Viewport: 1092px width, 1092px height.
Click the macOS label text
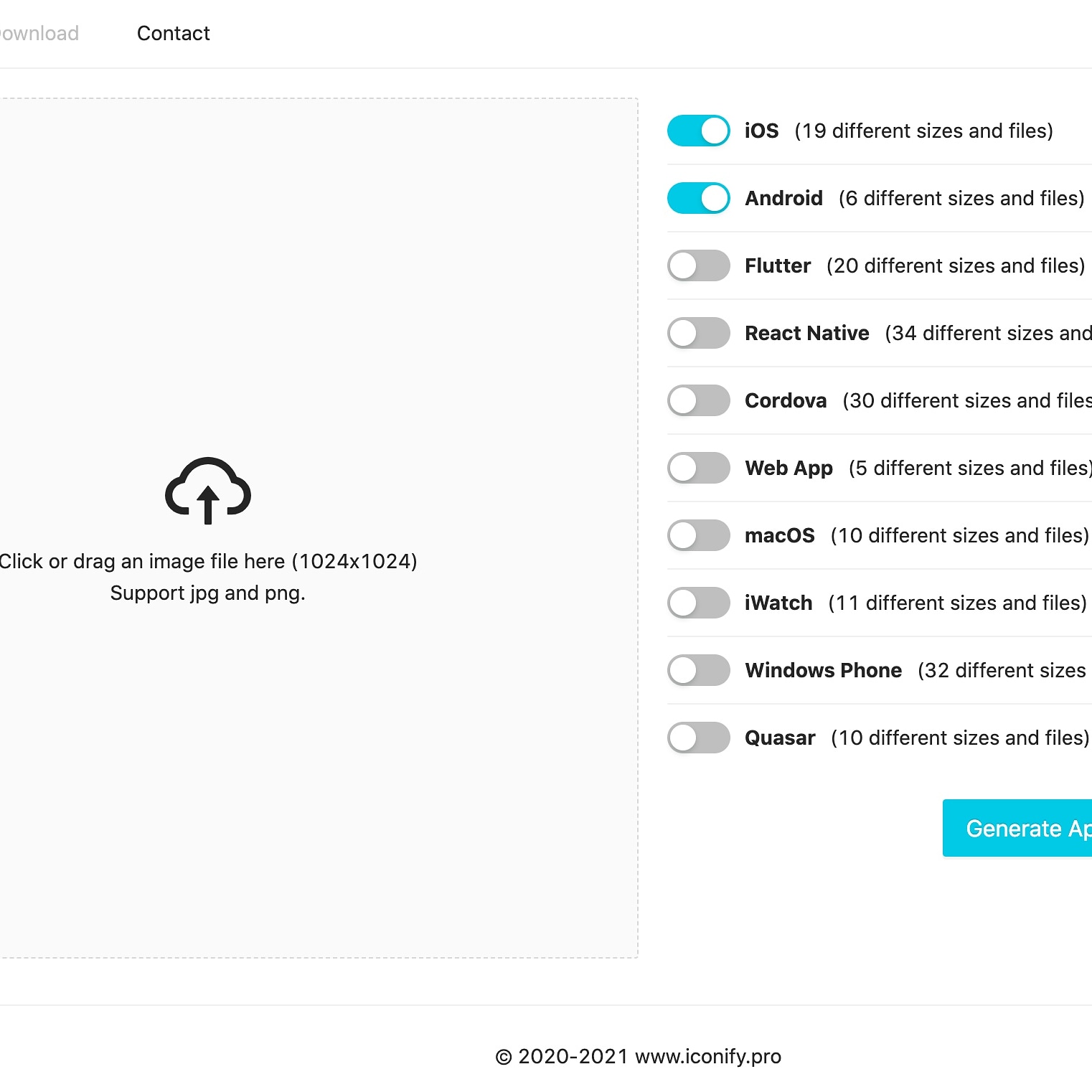click(x=780, y=535)
